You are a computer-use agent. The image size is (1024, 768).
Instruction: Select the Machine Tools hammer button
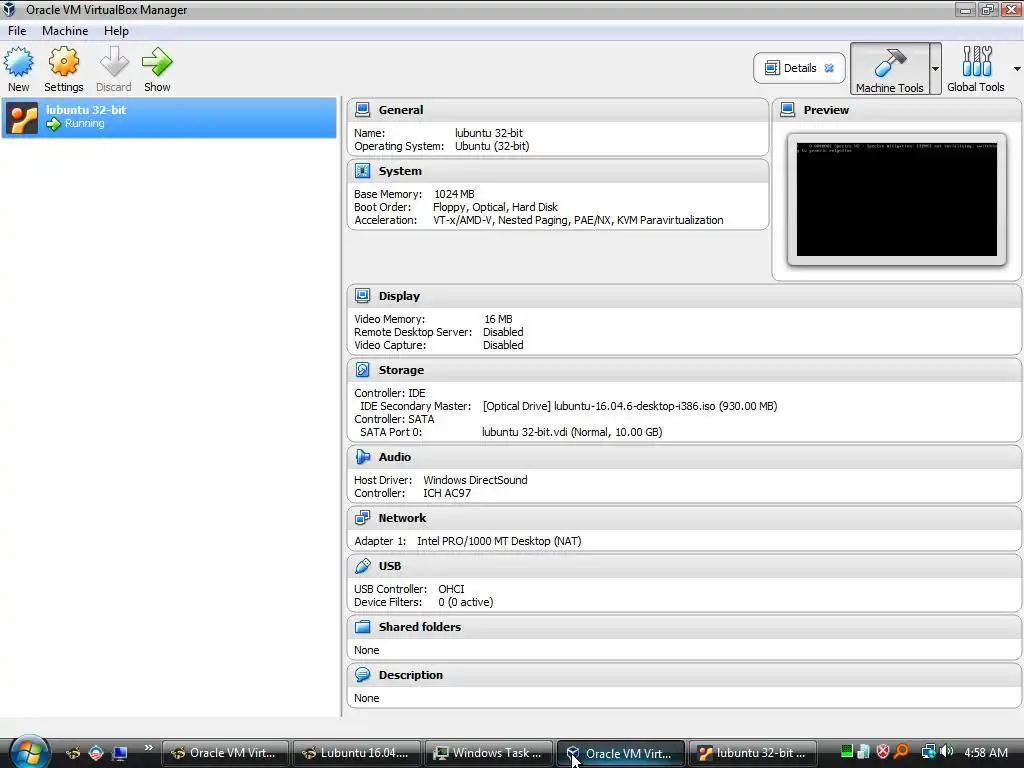click(889, 69)
